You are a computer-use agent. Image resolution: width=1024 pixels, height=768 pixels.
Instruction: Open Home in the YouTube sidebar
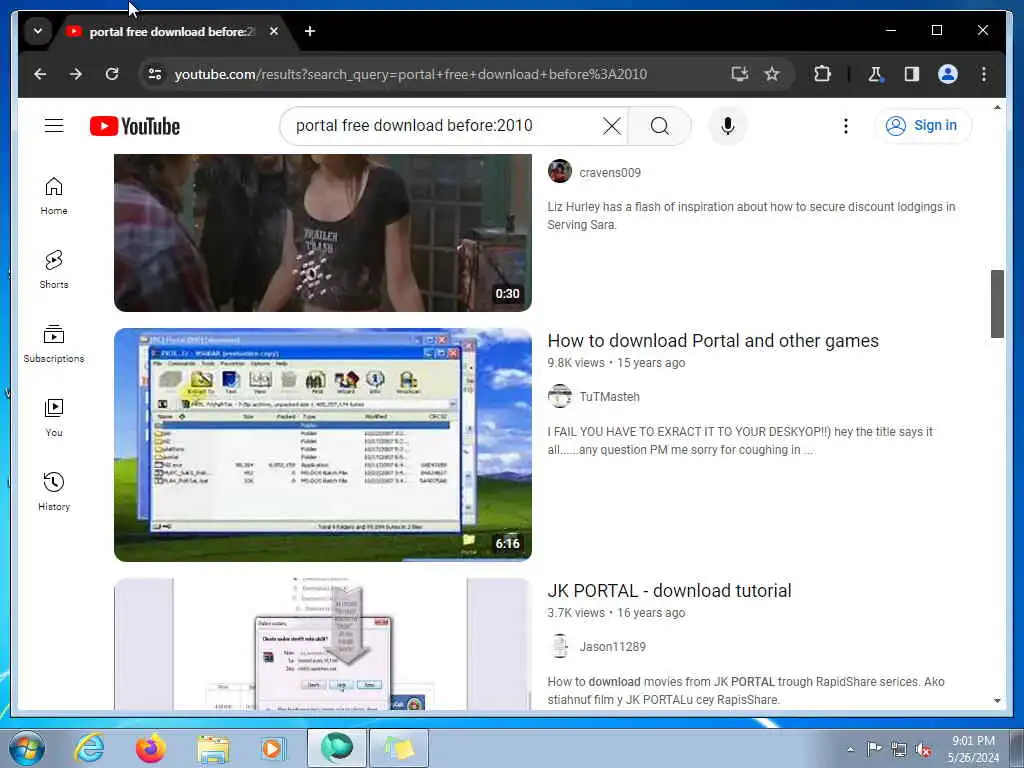pos(54,196)
